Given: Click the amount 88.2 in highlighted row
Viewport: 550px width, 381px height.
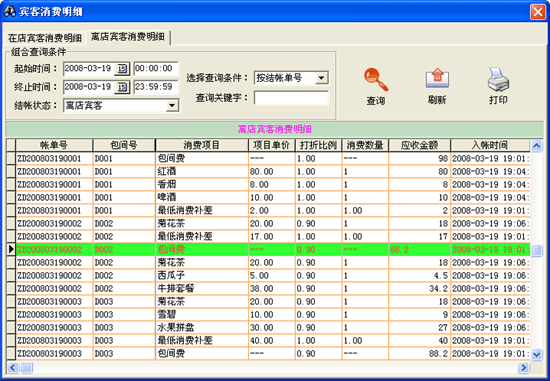Looking at the screenshot, I should (x=420, y=249).
